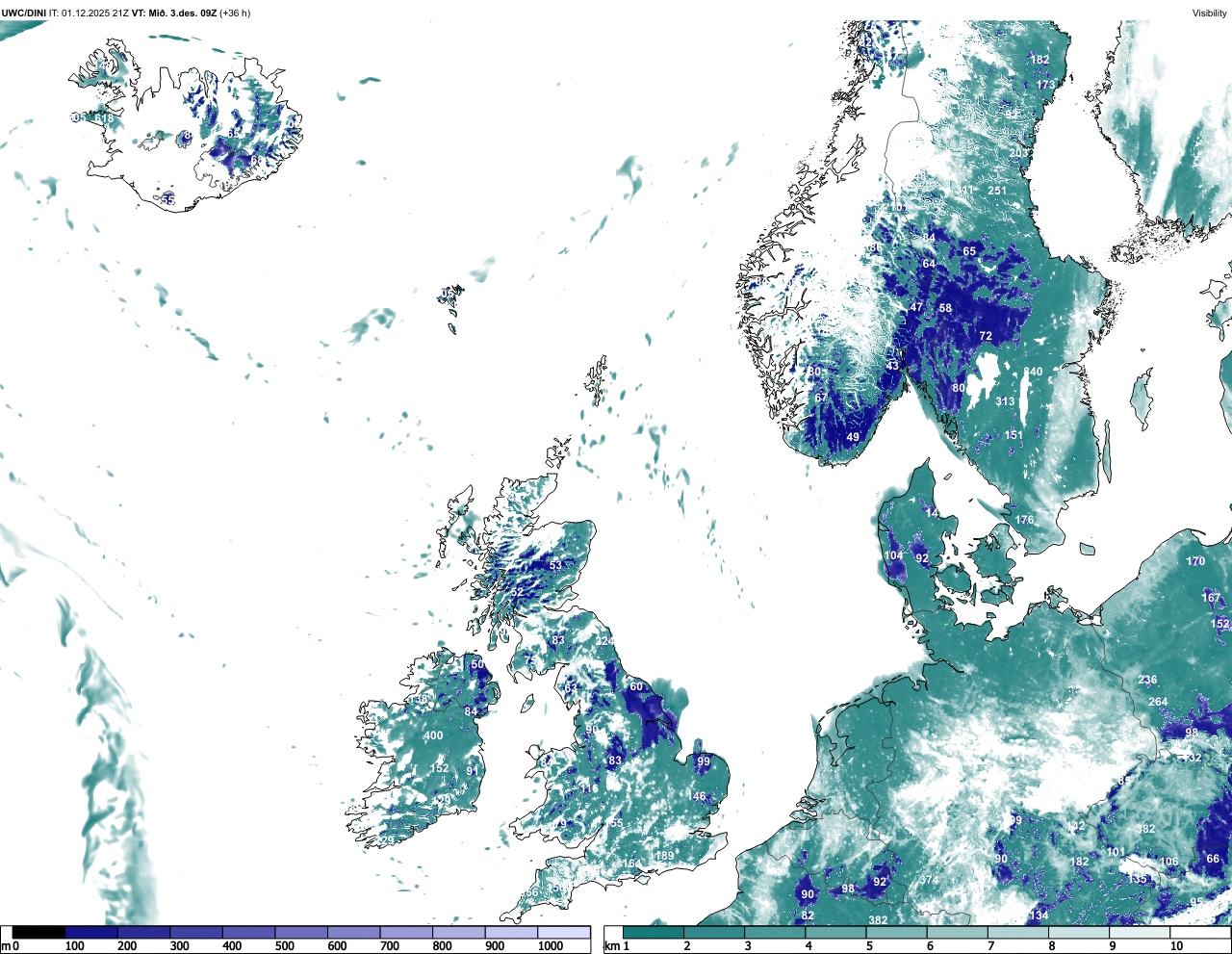The image size is (1232, 954).
Task: Click the 6–7 km legend color segment
Action: pyautogui.click(x=958, y=933)
